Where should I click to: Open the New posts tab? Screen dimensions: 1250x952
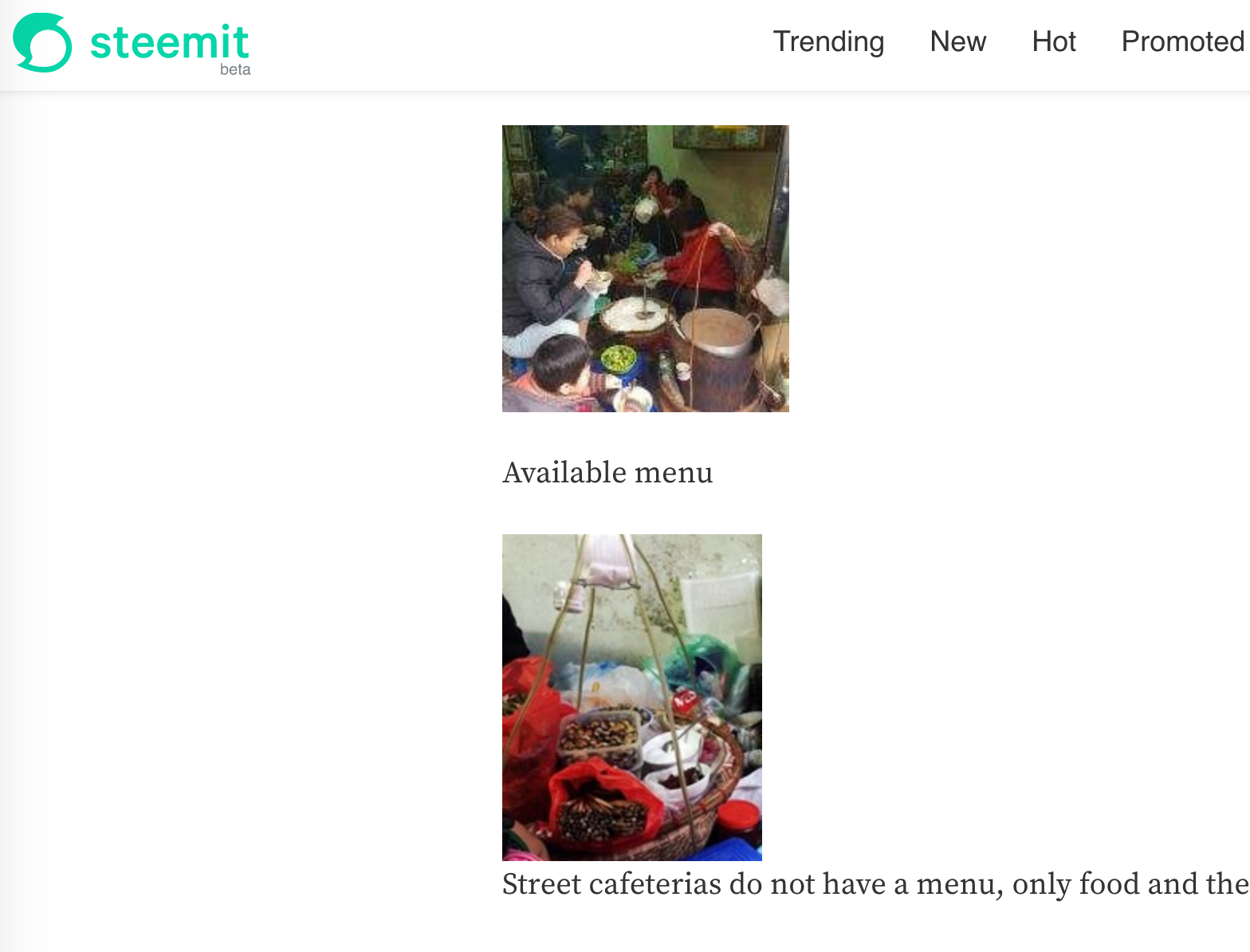click(958, 41)
